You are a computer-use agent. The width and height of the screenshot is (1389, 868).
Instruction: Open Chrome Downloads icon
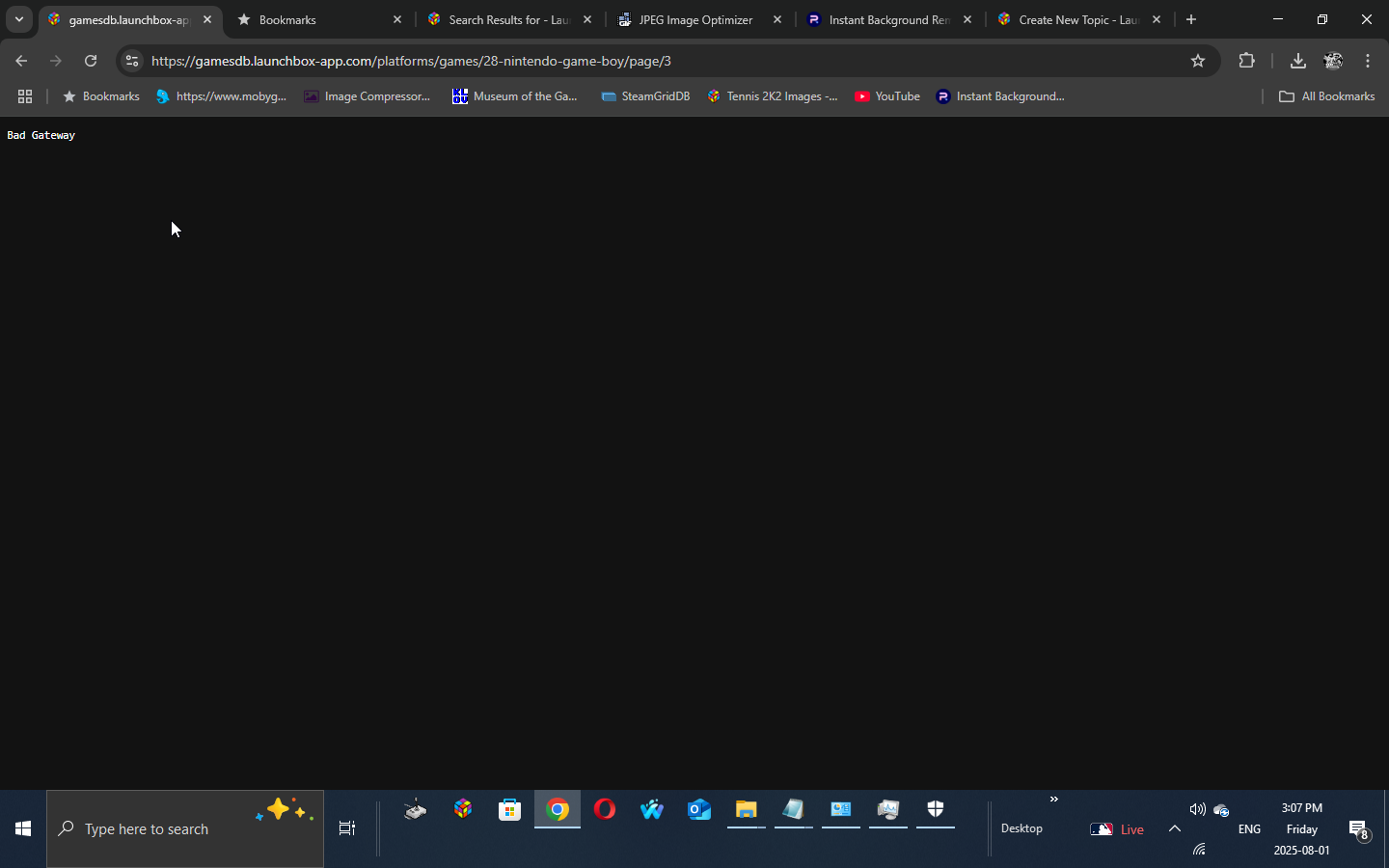point(1298,61)
